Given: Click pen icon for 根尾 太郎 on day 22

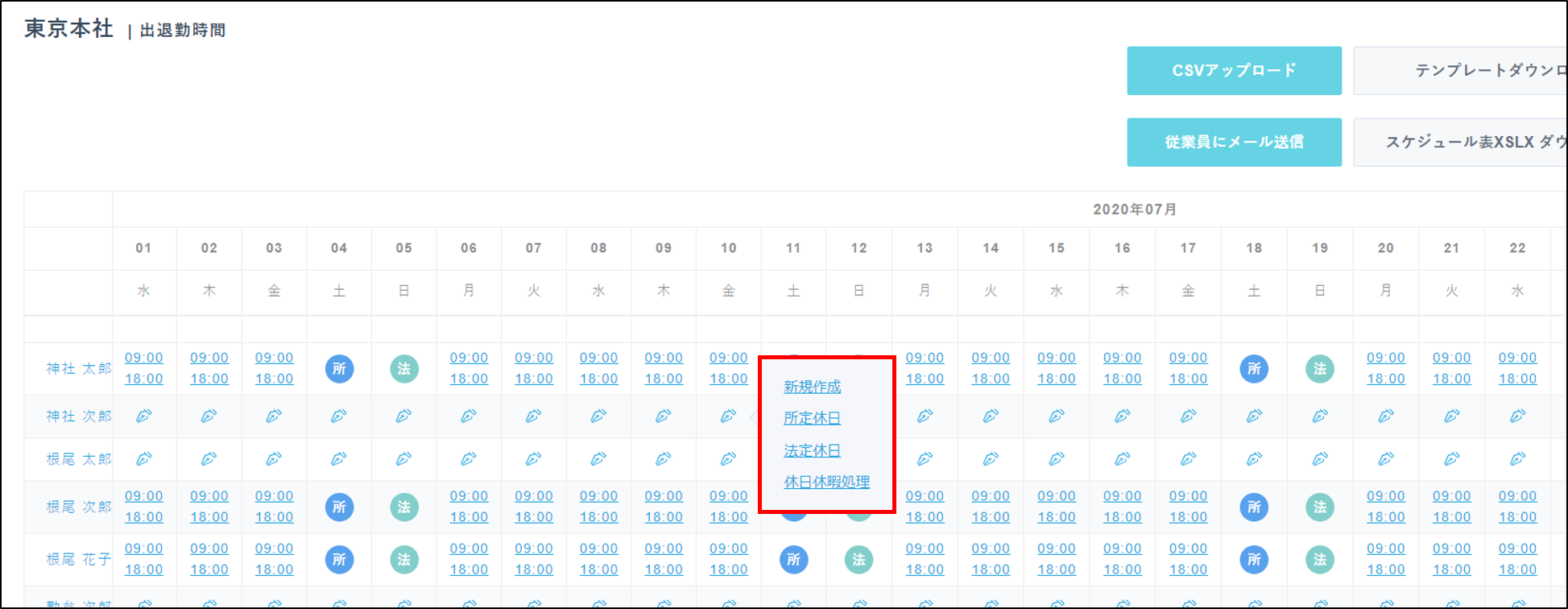Looking at the screenshot, I should [1517, 459].
